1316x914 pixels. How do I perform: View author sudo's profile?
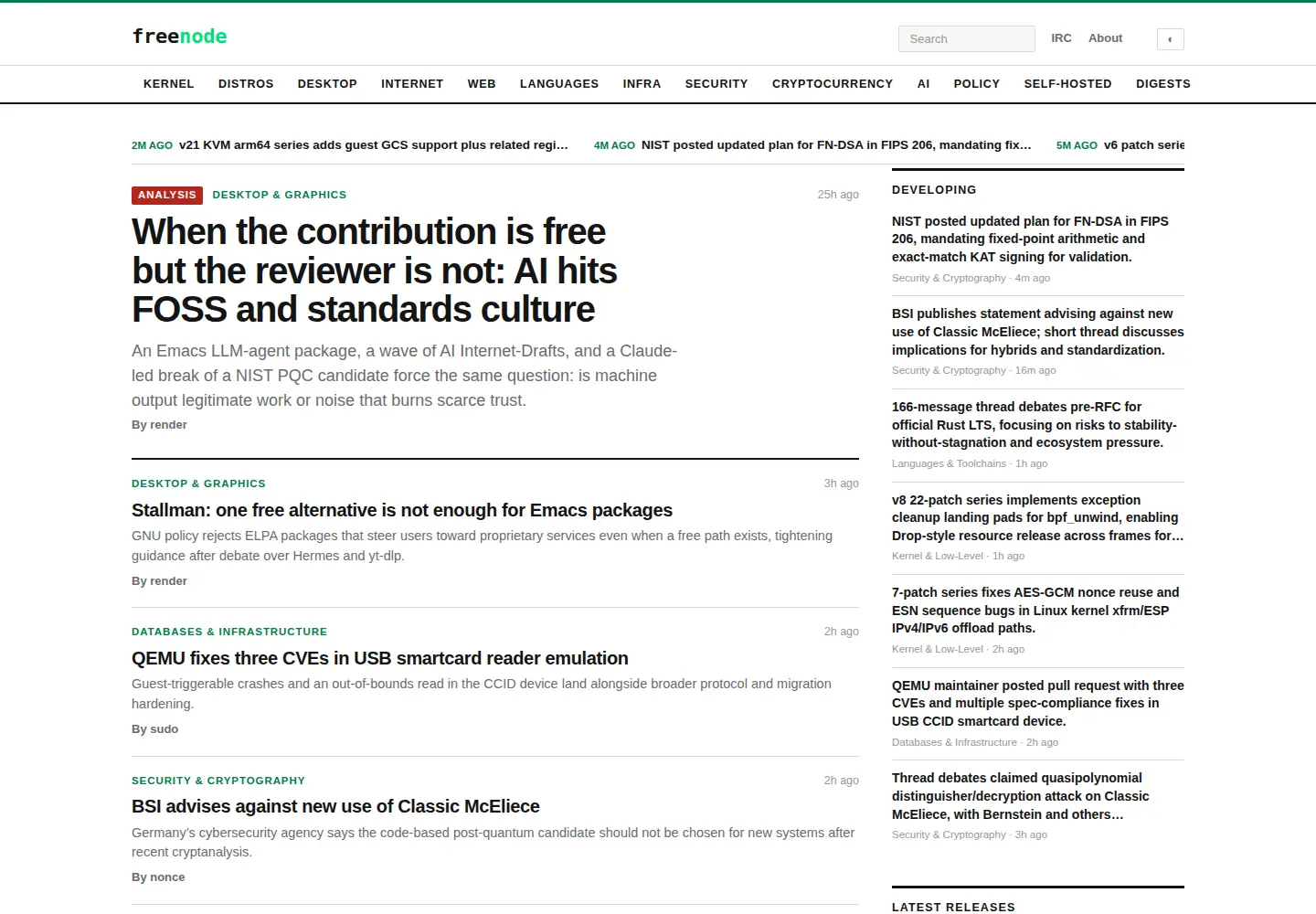click(x=154, y=729)
